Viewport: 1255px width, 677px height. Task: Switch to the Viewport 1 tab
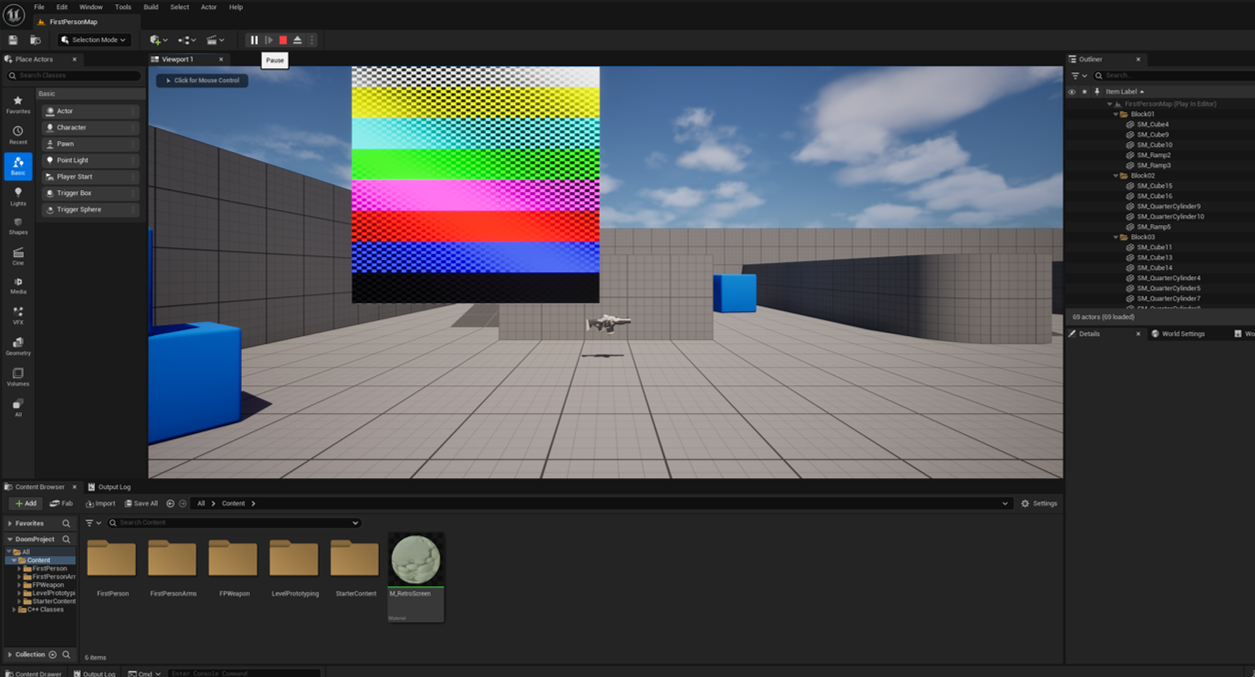tap(178, 59)
